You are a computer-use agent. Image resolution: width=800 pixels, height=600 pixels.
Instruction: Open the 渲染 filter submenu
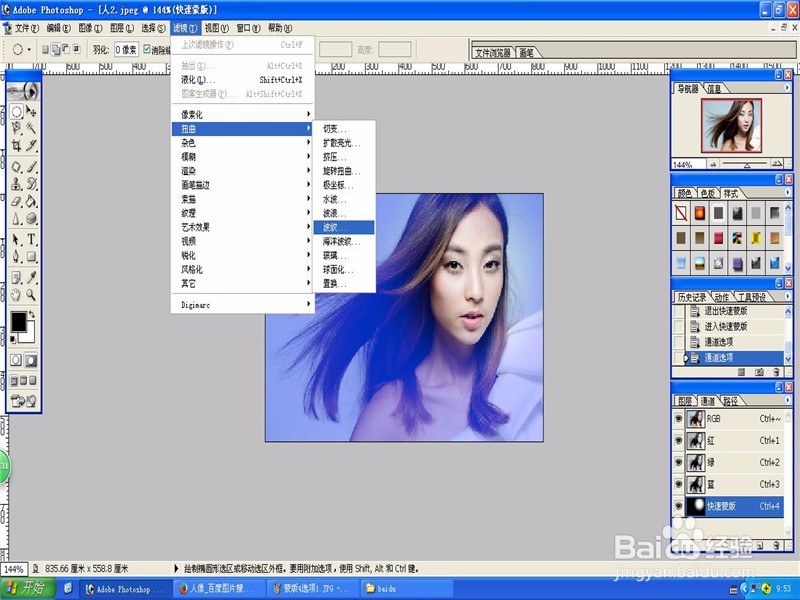[242, 171]
